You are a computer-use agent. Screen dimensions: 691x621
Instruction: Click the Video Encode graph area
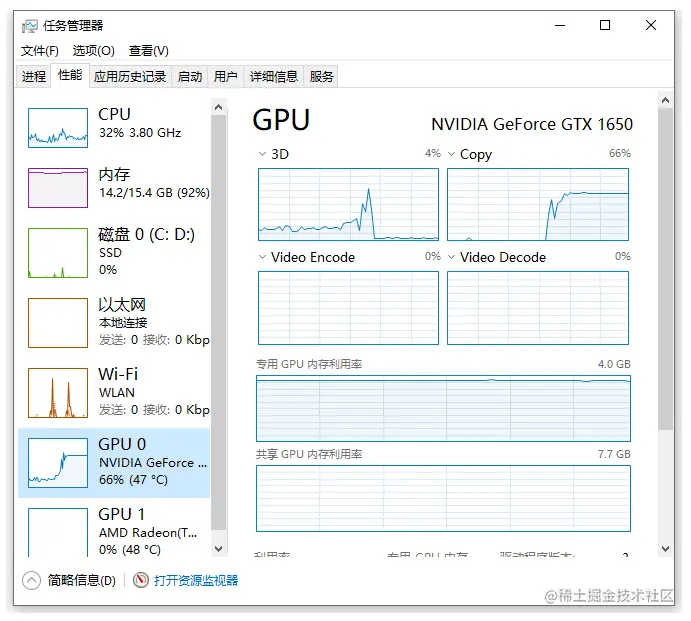(348, 308)
